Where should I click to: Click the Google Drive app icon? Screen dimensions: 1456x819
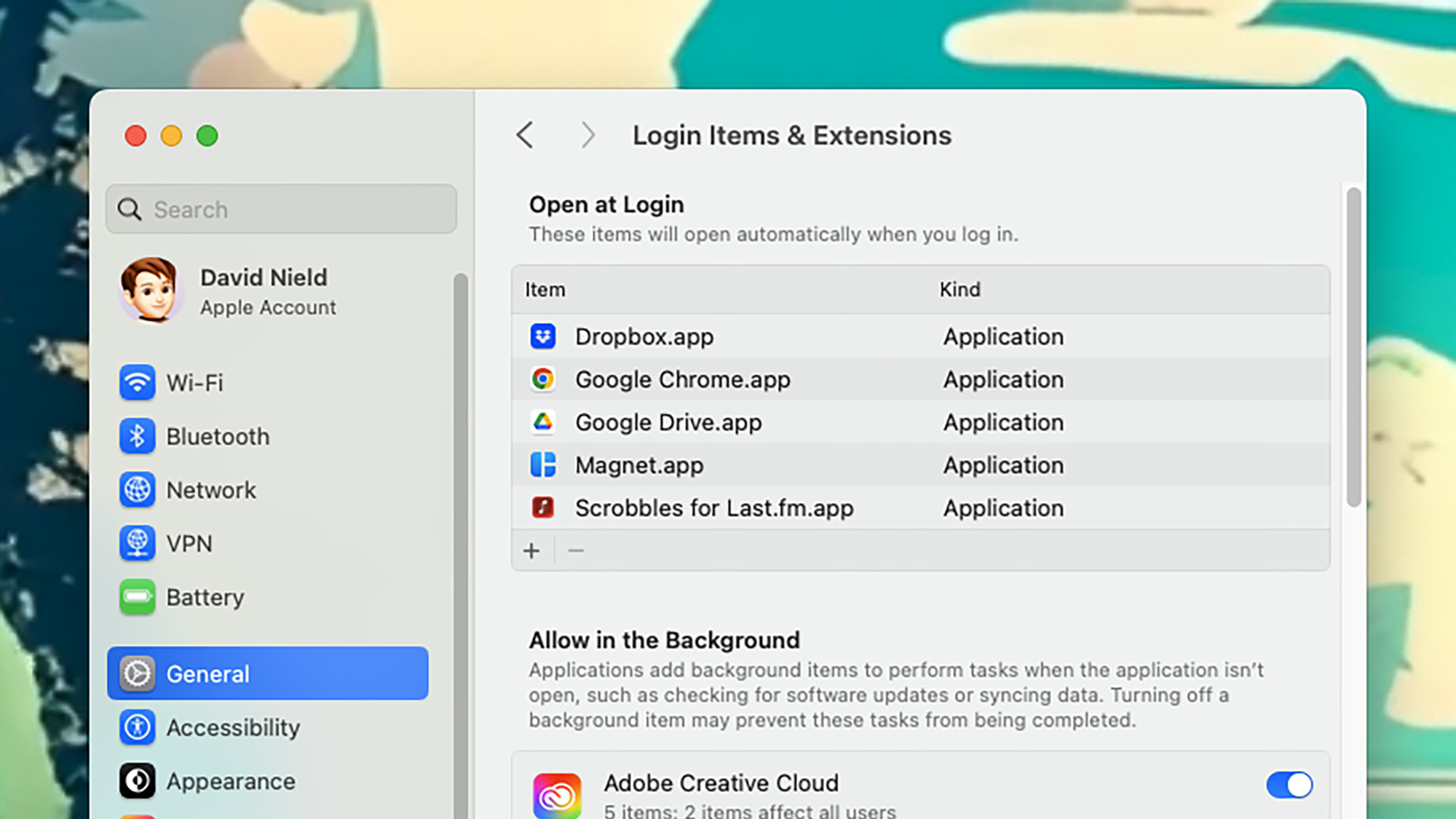pos(543,422)
